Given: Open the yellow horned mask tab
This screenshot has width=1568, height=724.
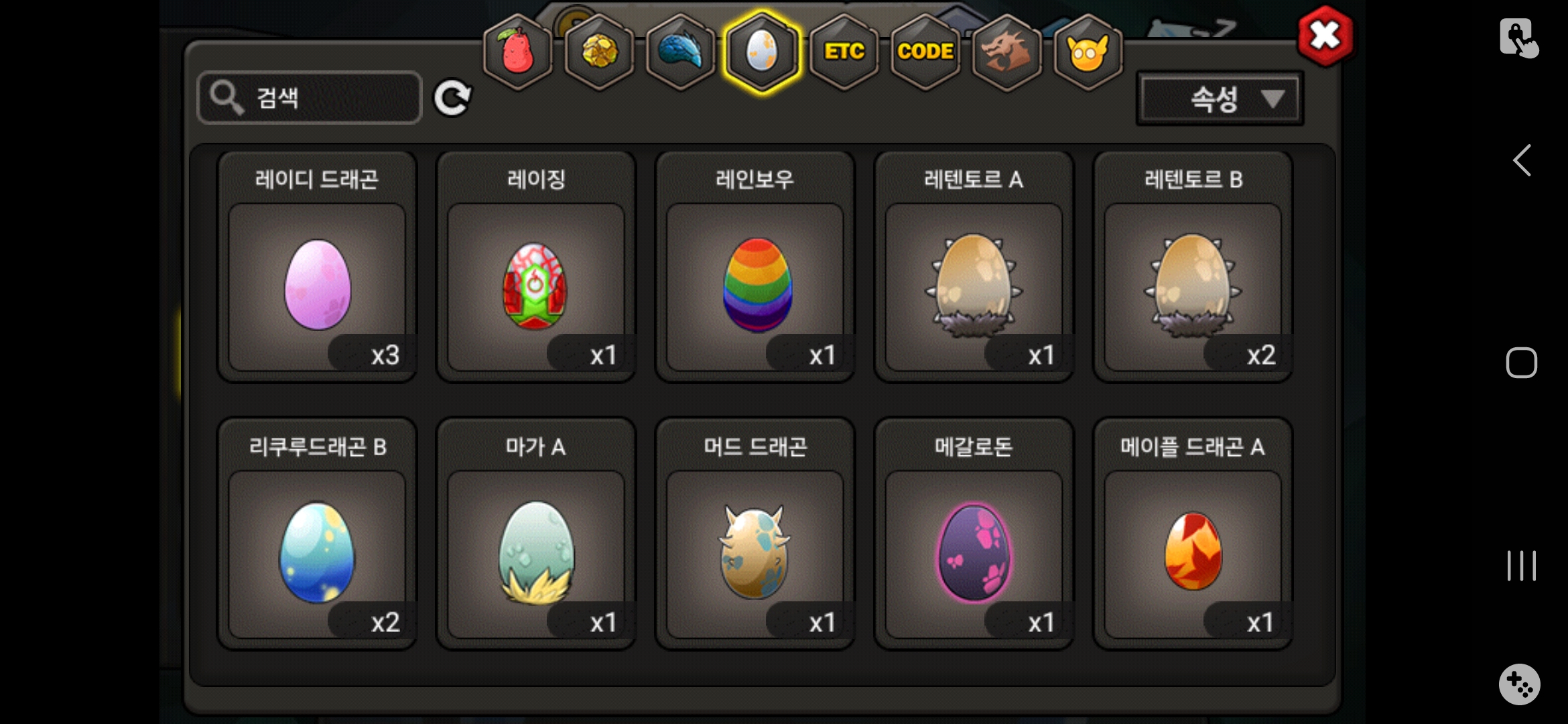Looking at the screenshot, I should pyautogui.click(x=1088, y=52).
